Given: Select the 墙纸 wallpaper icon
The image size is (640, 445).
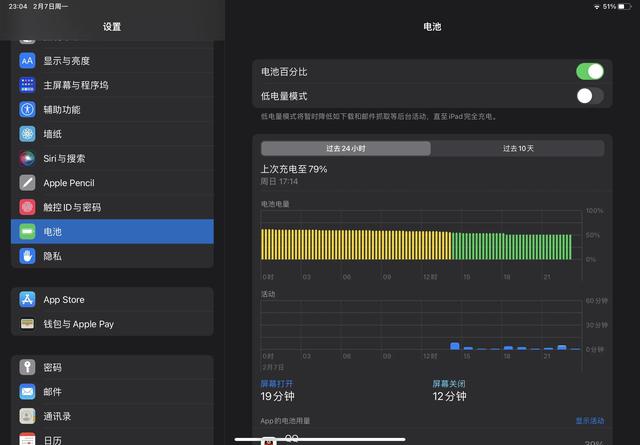Looking at the screenshot, I should [27, 134].
